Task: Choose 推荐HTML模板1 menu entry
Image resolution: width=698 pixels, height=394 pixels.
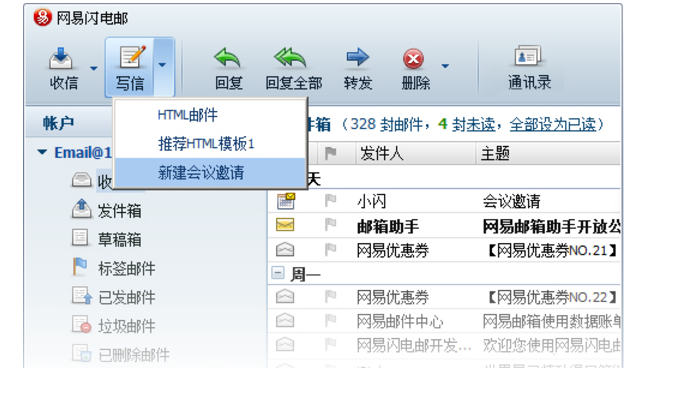Action: click(206, 144)
